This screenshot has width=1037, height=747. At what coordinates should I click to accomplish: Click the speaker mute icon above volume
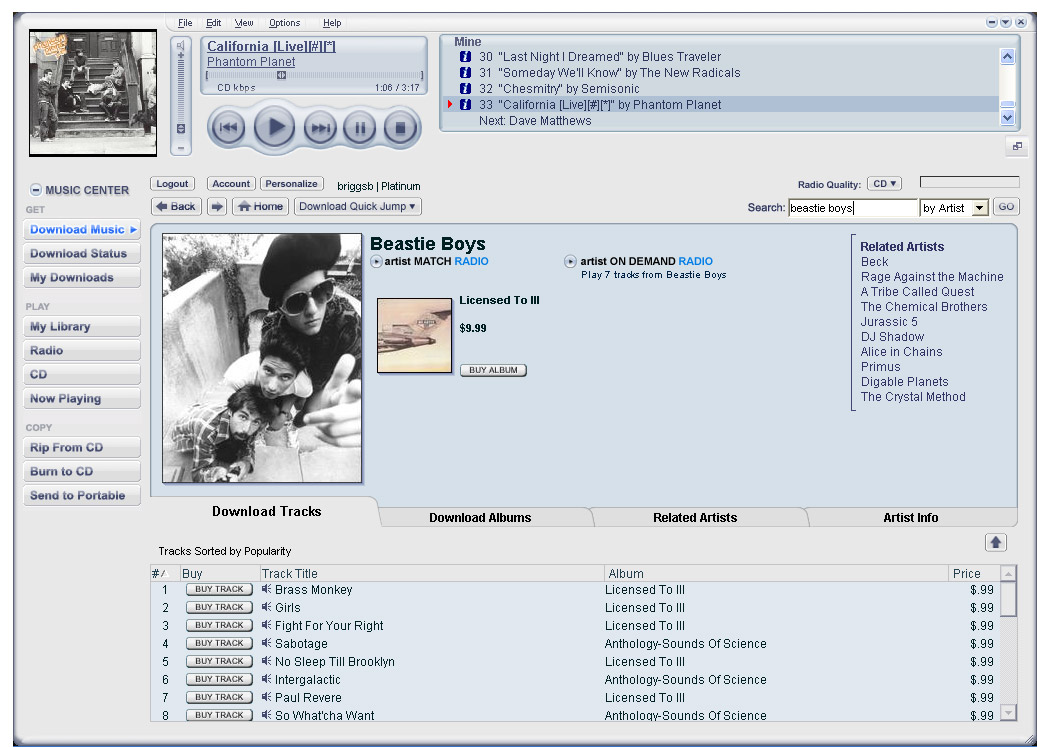coord(181,46)
